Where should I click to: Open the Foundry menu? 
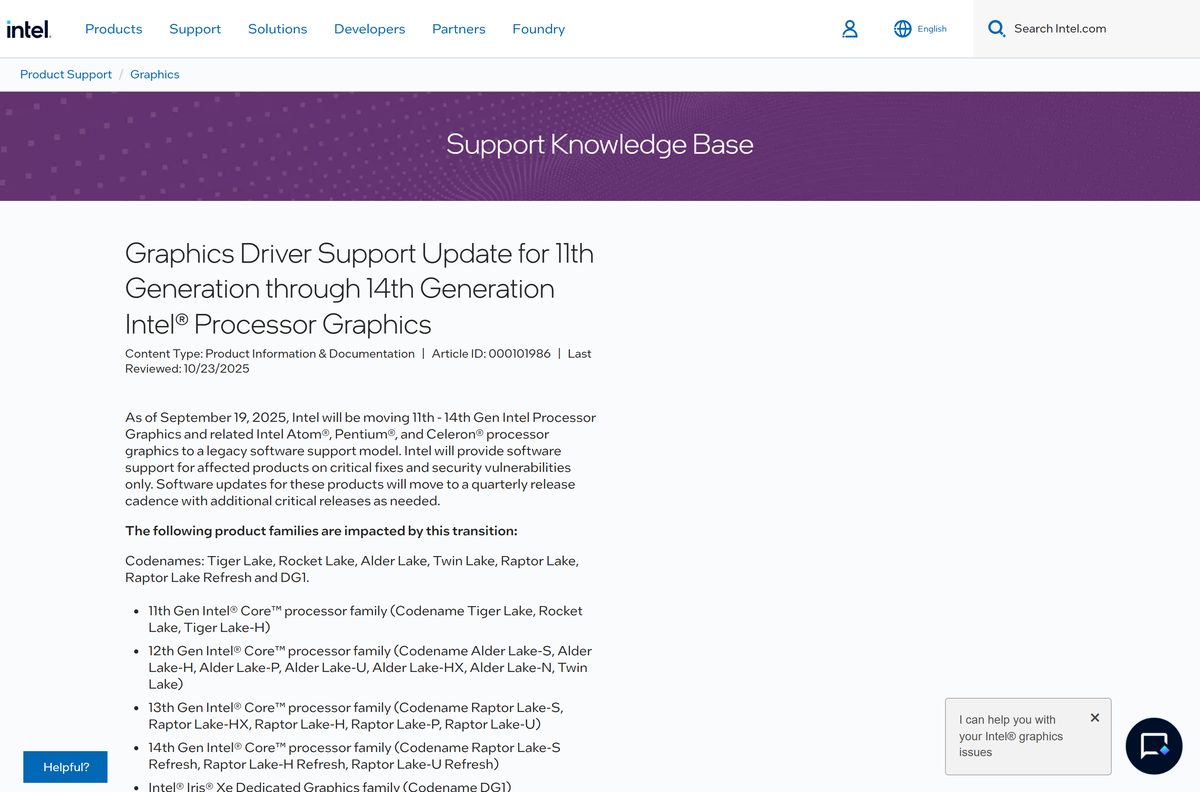coord(539,29)
